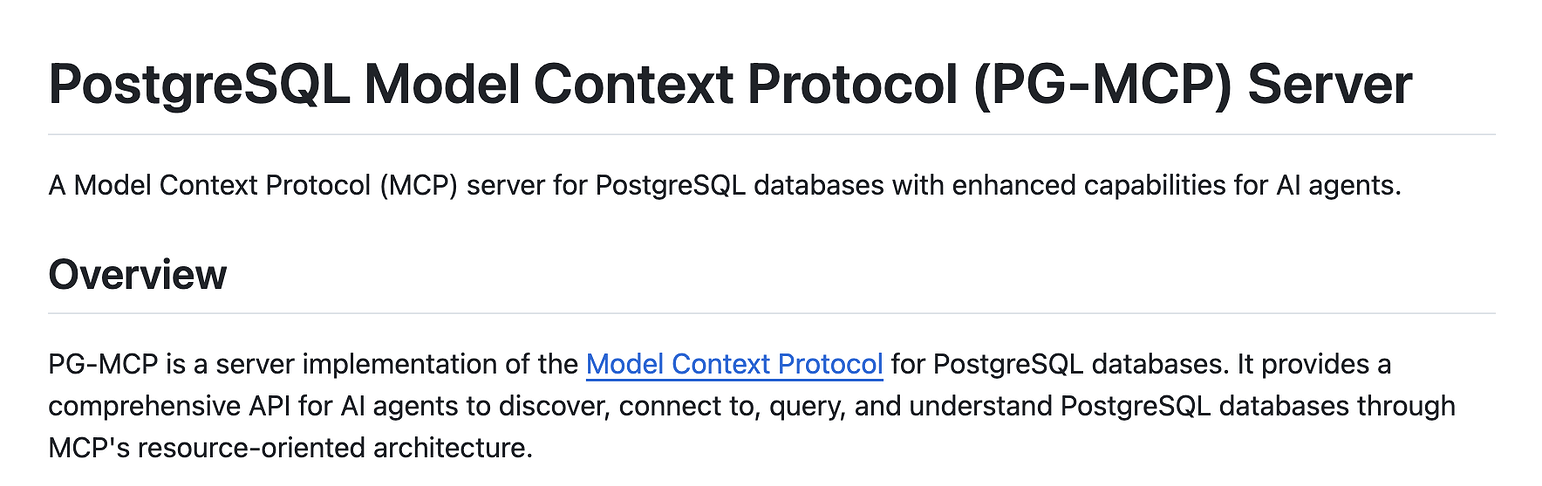Click "It provides a" in the overview paragraph

(1314, 364)
